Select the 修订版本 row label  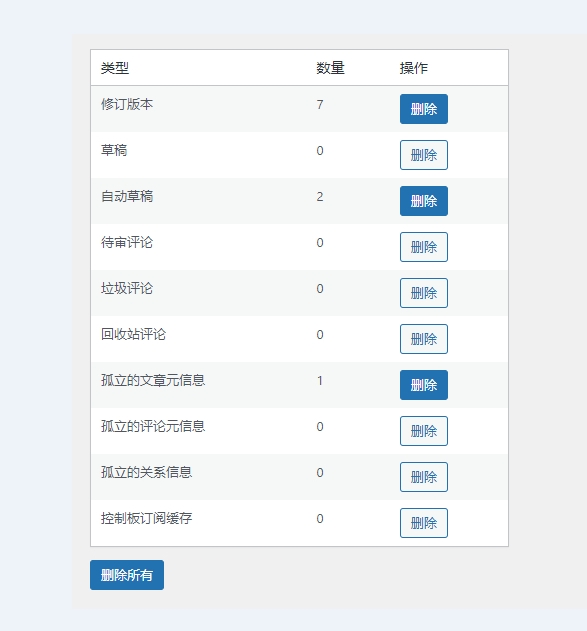click(127, 104)
